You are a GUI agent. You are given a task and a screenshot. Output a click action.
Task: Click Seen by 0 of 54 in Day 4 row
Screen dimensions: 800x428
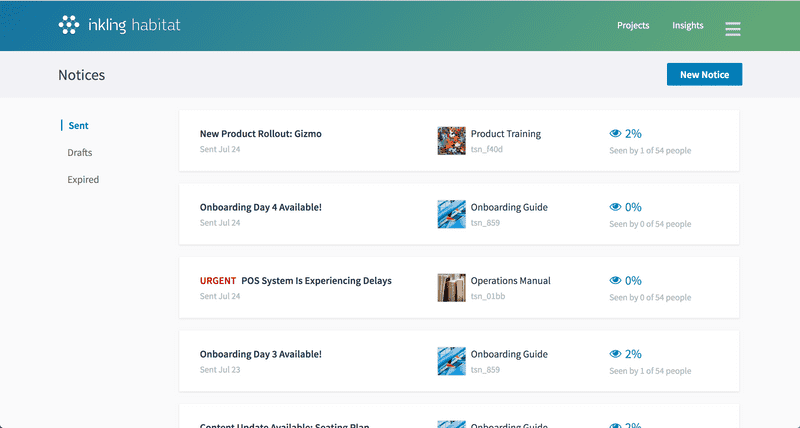[x=650, y=224]
